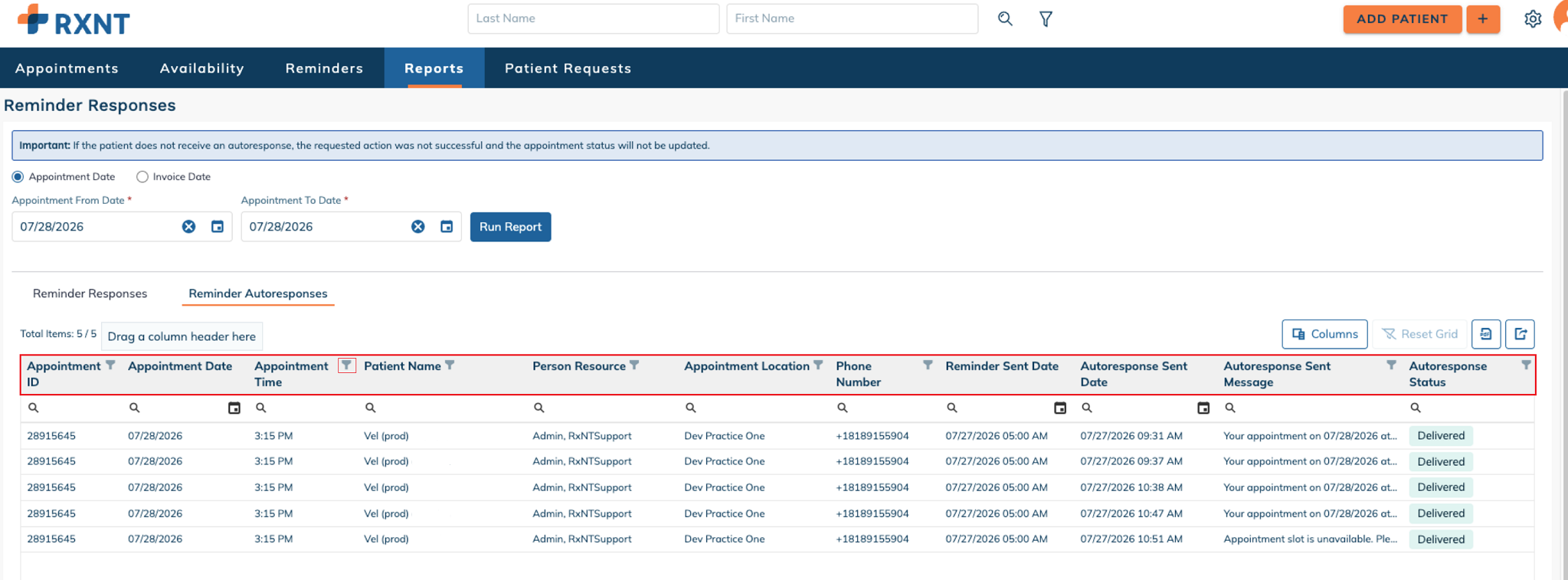
Task: Click Delivered status in the 10:51 AM row
Action: click(1440, 539)
